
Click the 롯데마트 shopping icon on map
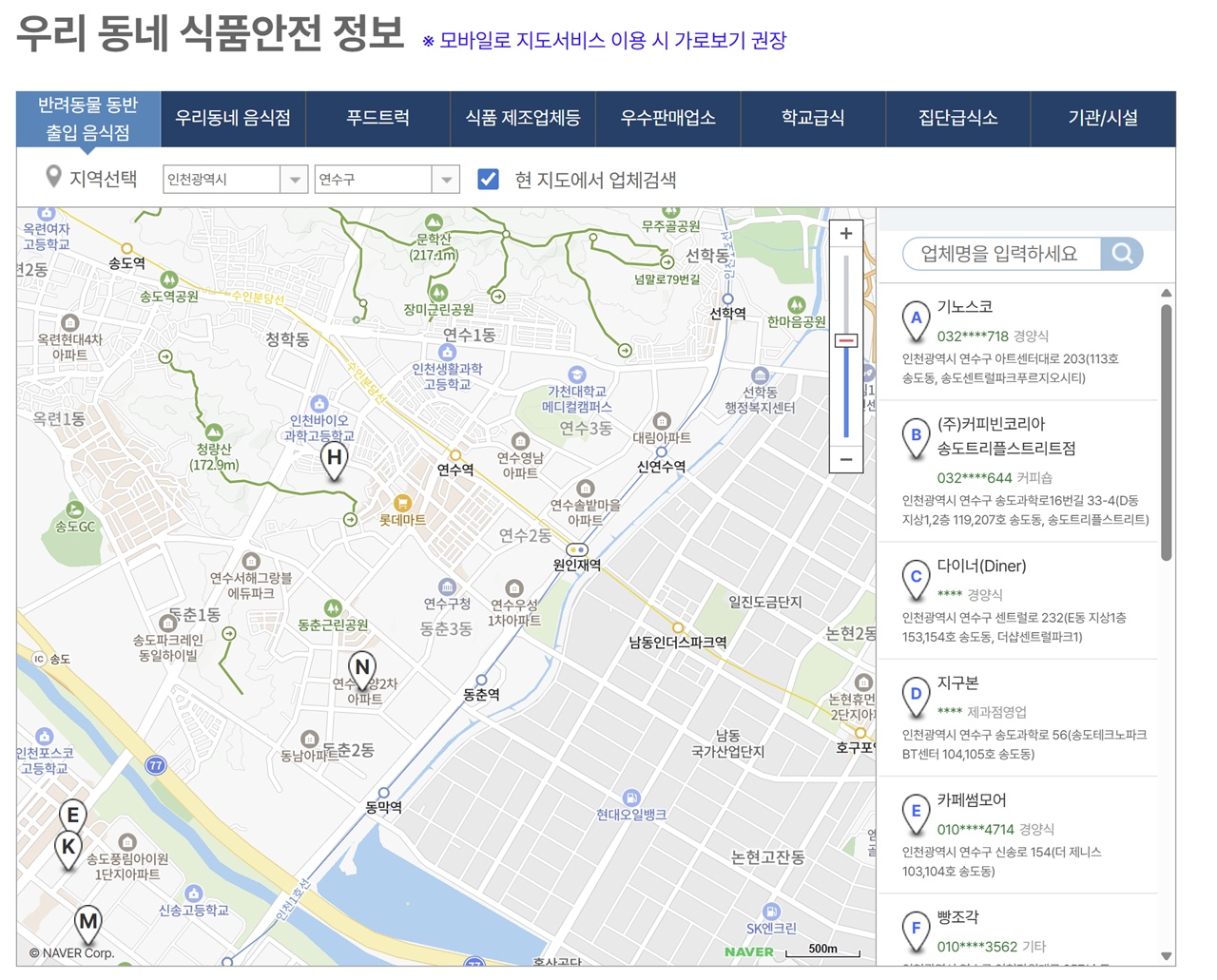pos(402,503)
